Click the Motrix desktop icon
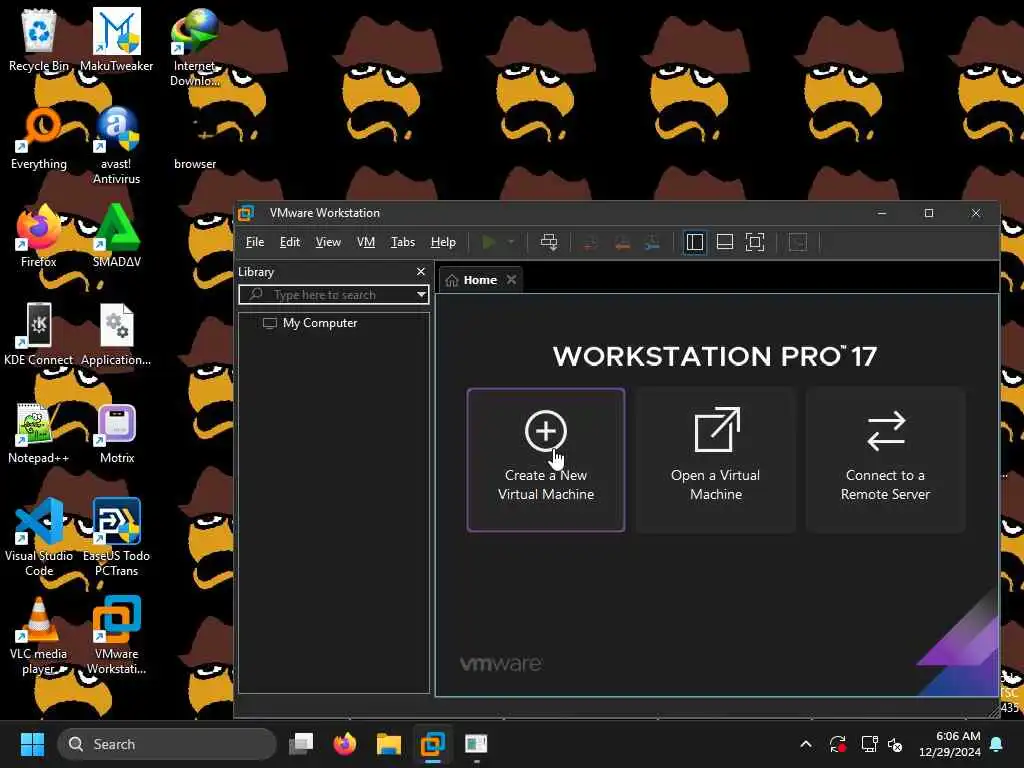Image resolution: width=1024 pixels, height=768 pixels. [117, 432]
